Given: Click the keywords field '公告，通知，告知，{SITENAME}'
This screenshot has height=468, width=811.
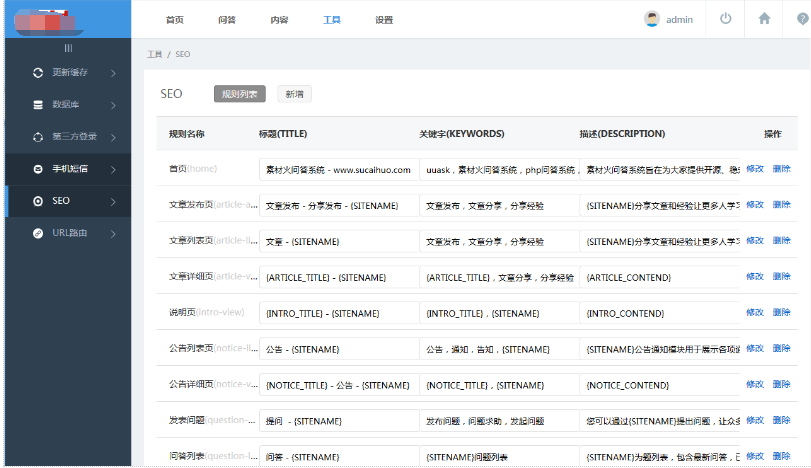Looking at the screenshot, I should (499, 350).
